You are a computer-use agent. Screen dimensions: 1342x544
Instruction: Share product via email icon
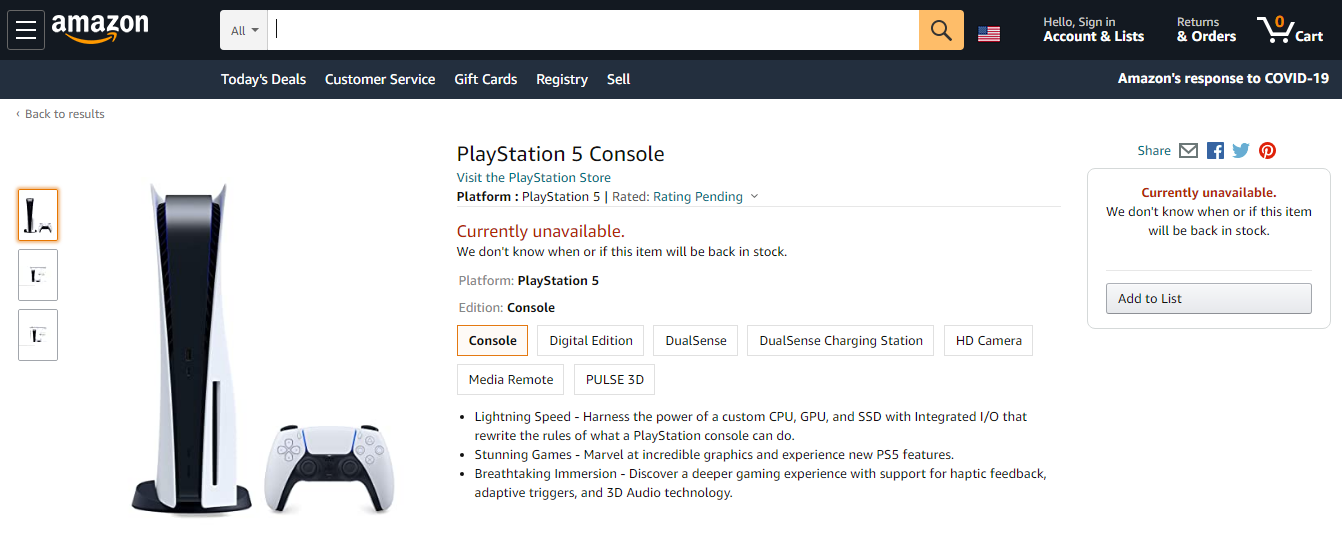[x=1188, y=151]
